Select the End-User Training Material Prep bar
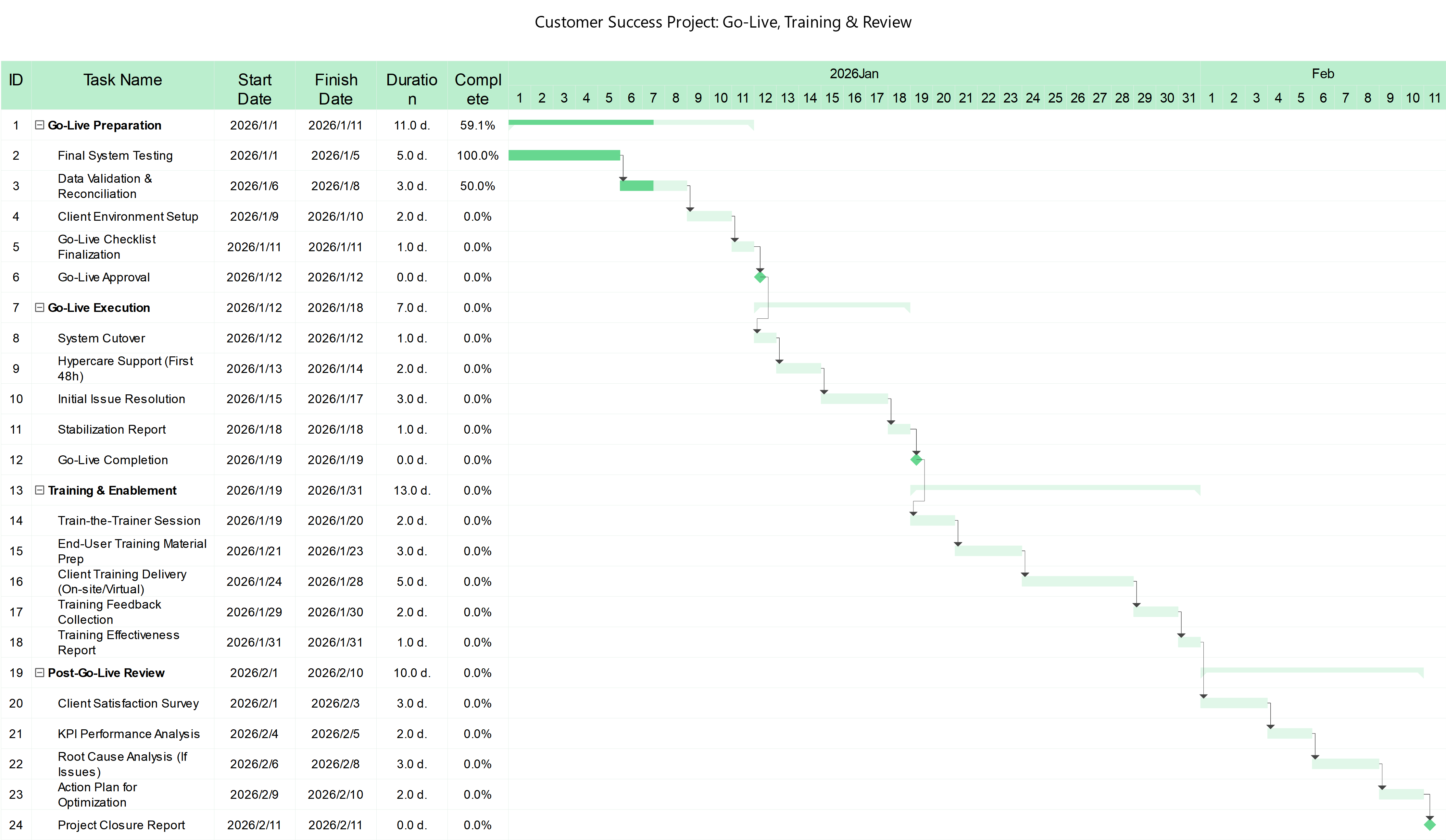The width and height of the screenshot is (1446, 840). point(988,551)
